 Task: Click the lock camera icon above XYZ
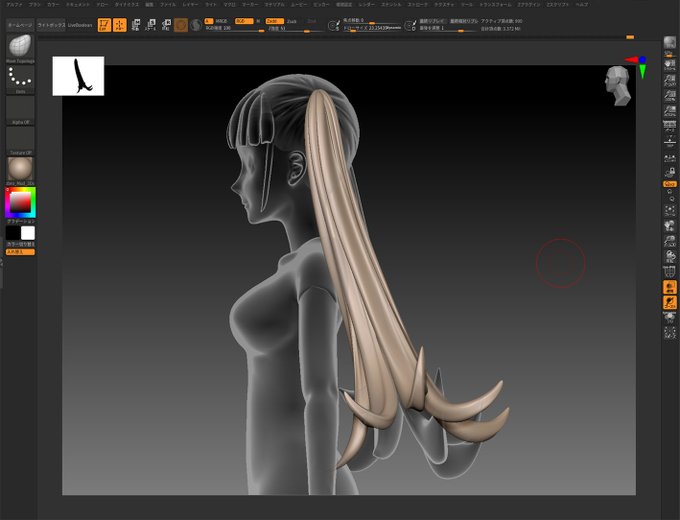point(670,173)
